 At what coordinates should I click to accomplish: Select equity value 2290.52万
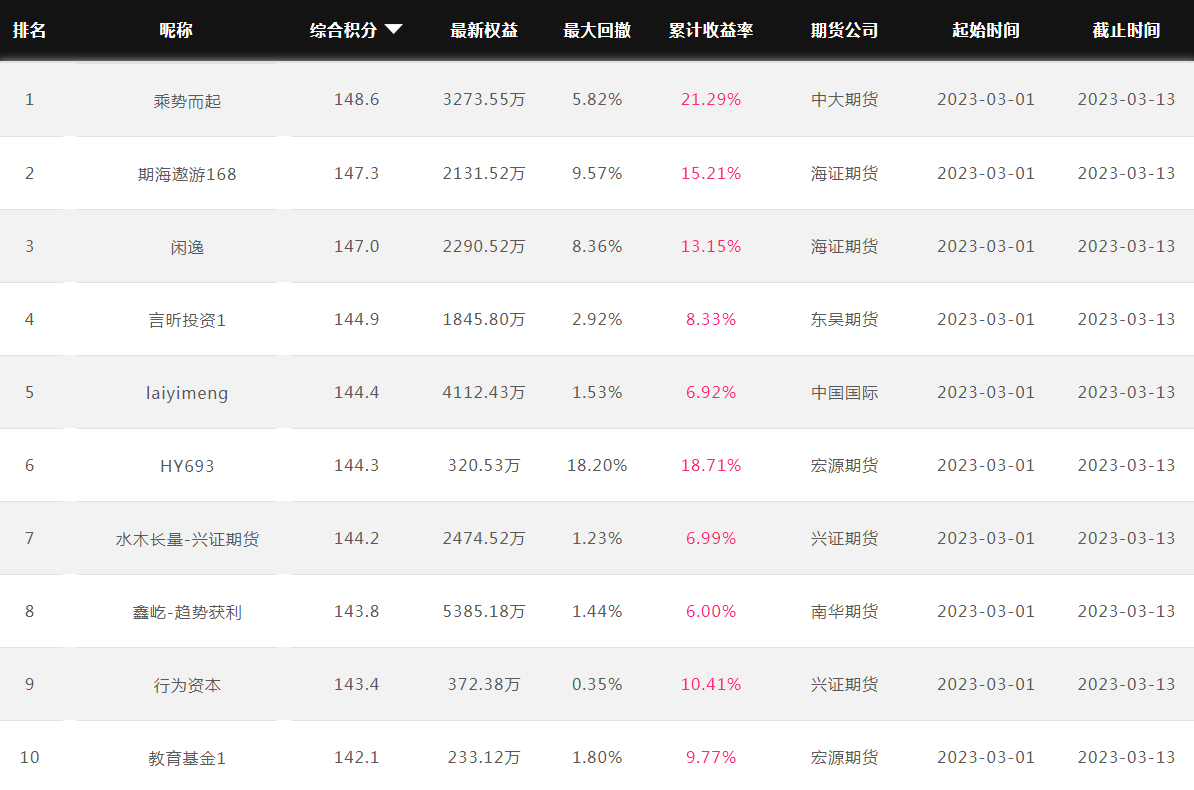click(484, 247)
